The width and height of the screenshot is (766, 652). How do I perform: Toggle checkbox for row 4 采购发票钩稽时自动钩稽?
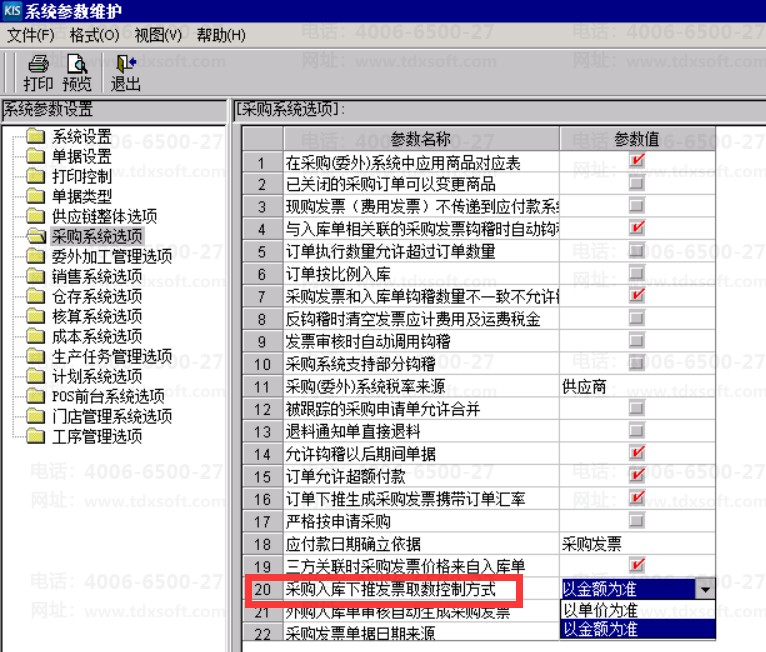(637, 228)
